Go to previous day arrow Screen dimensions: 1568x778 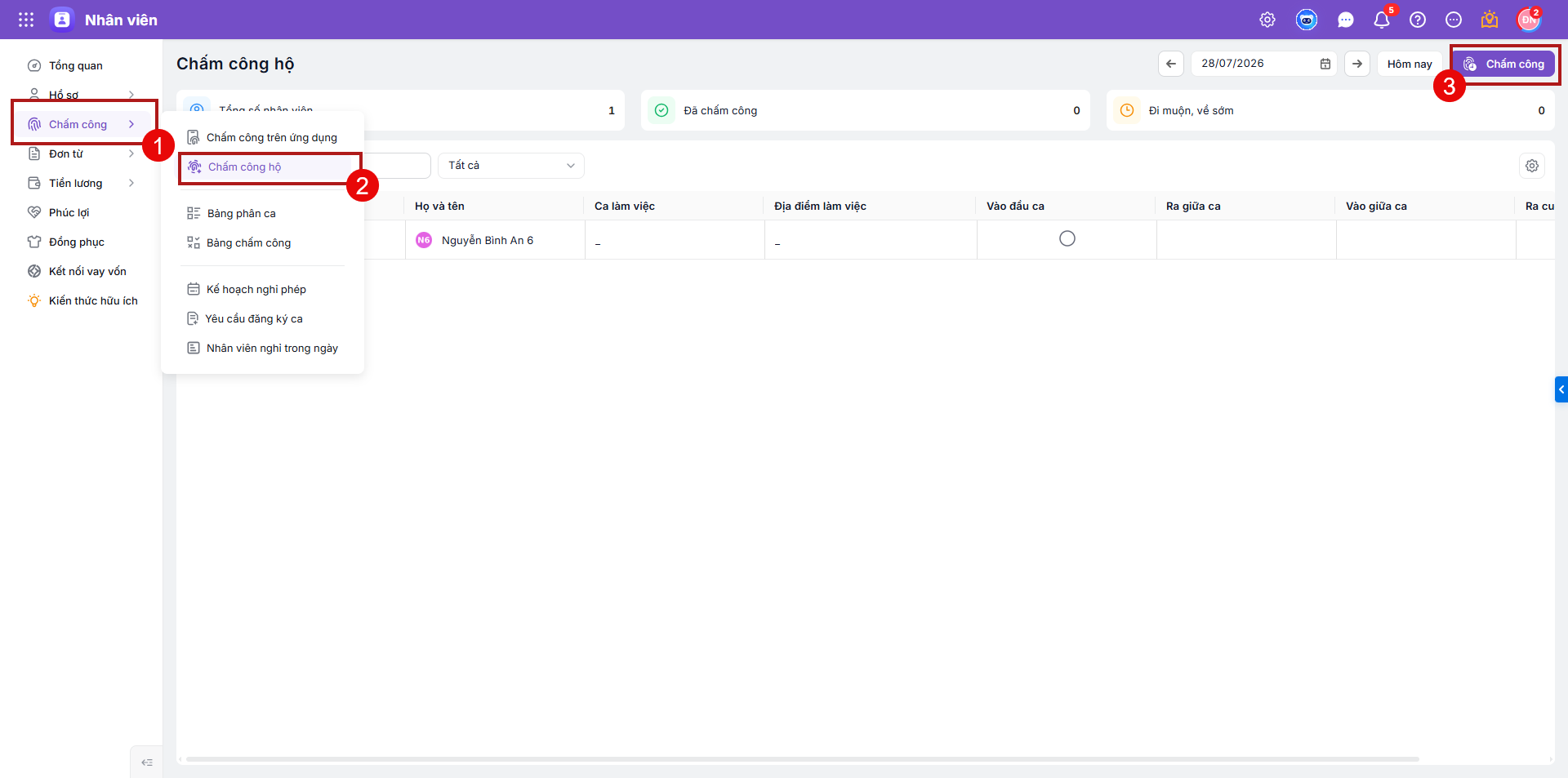tap(1171, 64)
